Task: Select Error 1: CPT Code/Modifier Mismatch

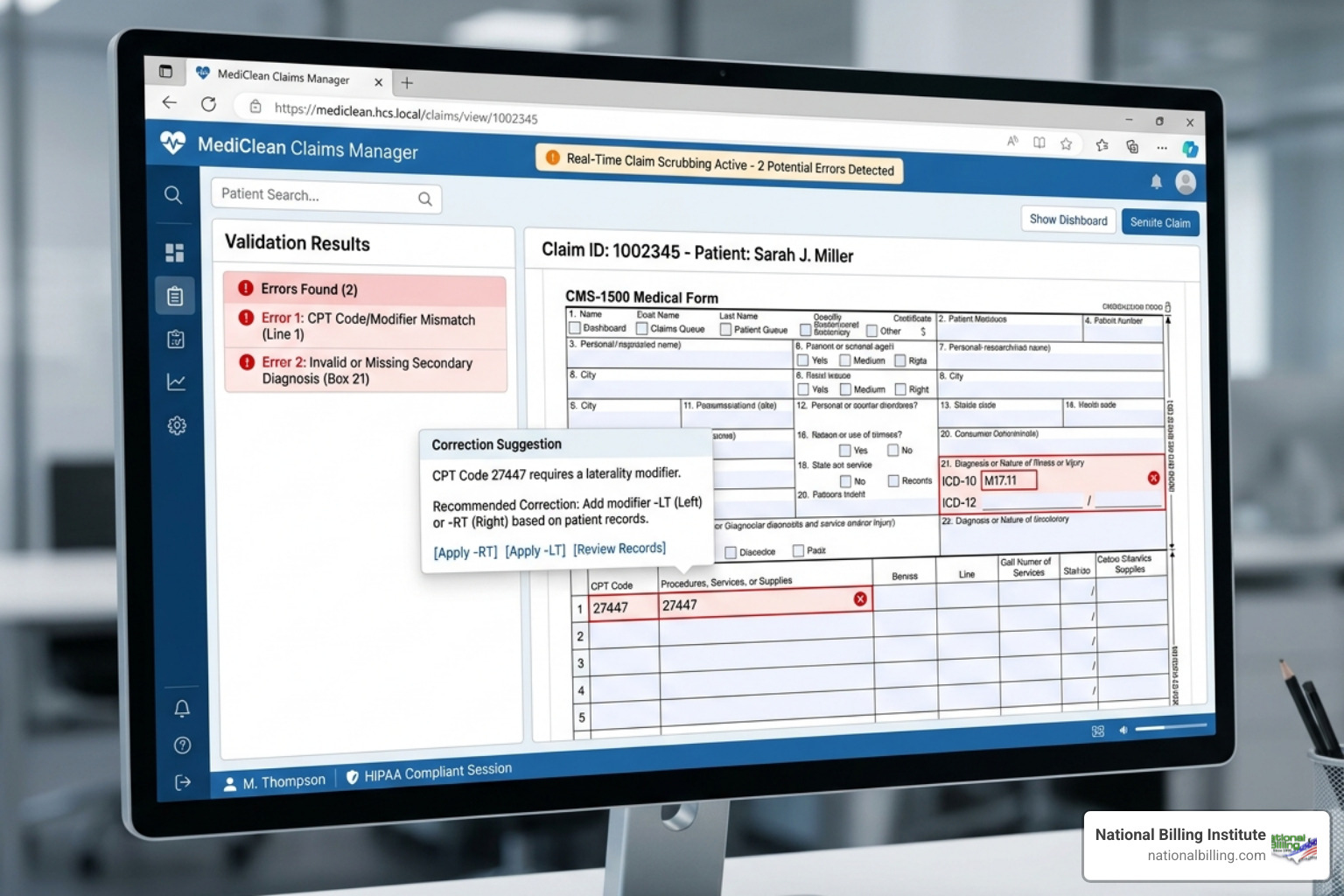Action: point(365,326)
